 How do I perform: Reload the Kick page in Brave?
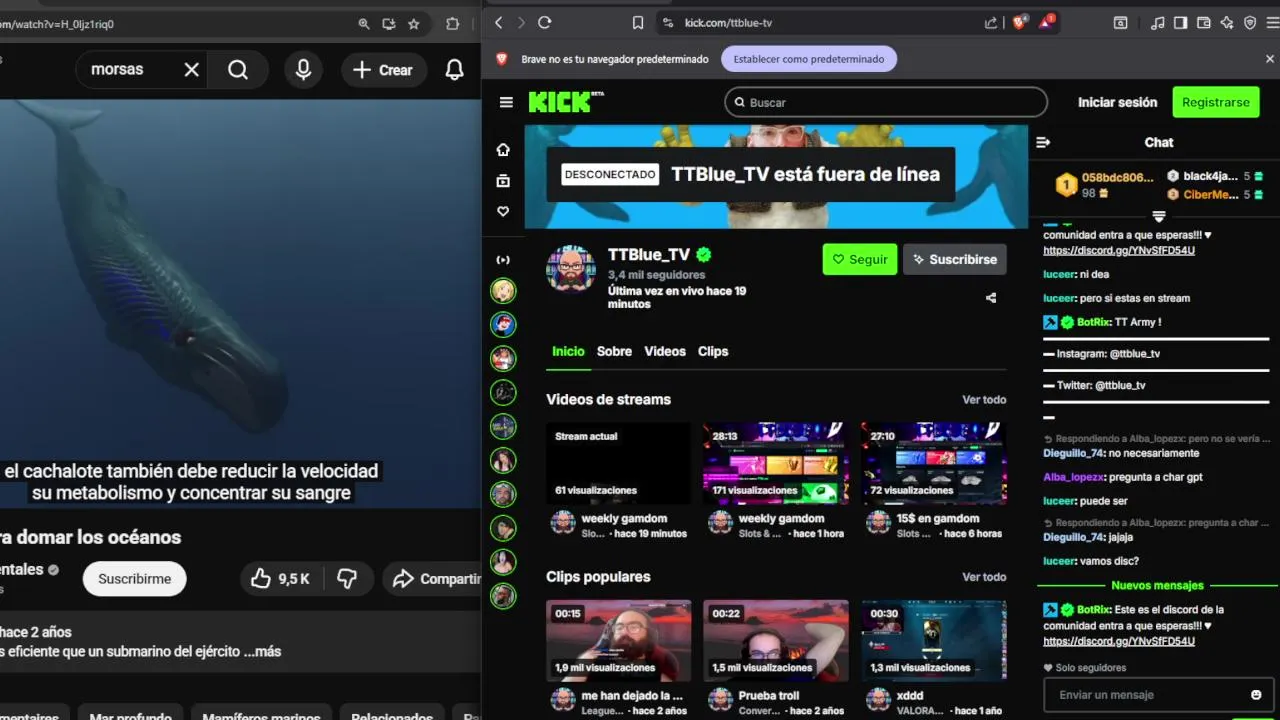point(545,22)
